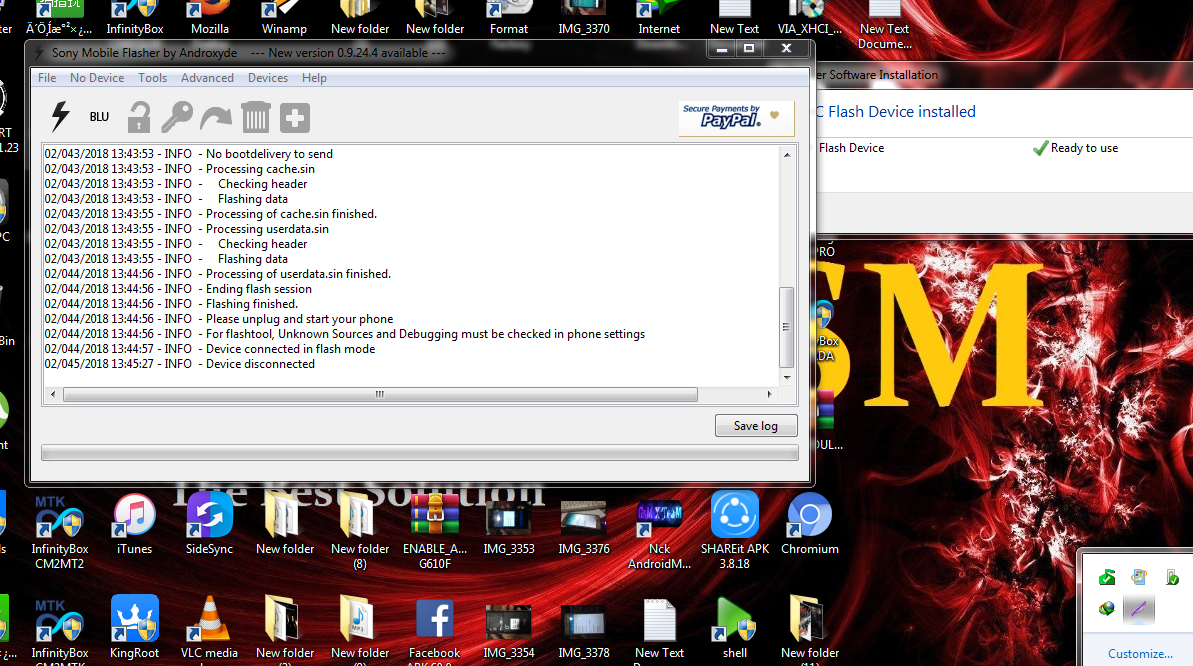Open the Chromium desktop icon
Screen dimensions: 1193x666
pos(810,524)
